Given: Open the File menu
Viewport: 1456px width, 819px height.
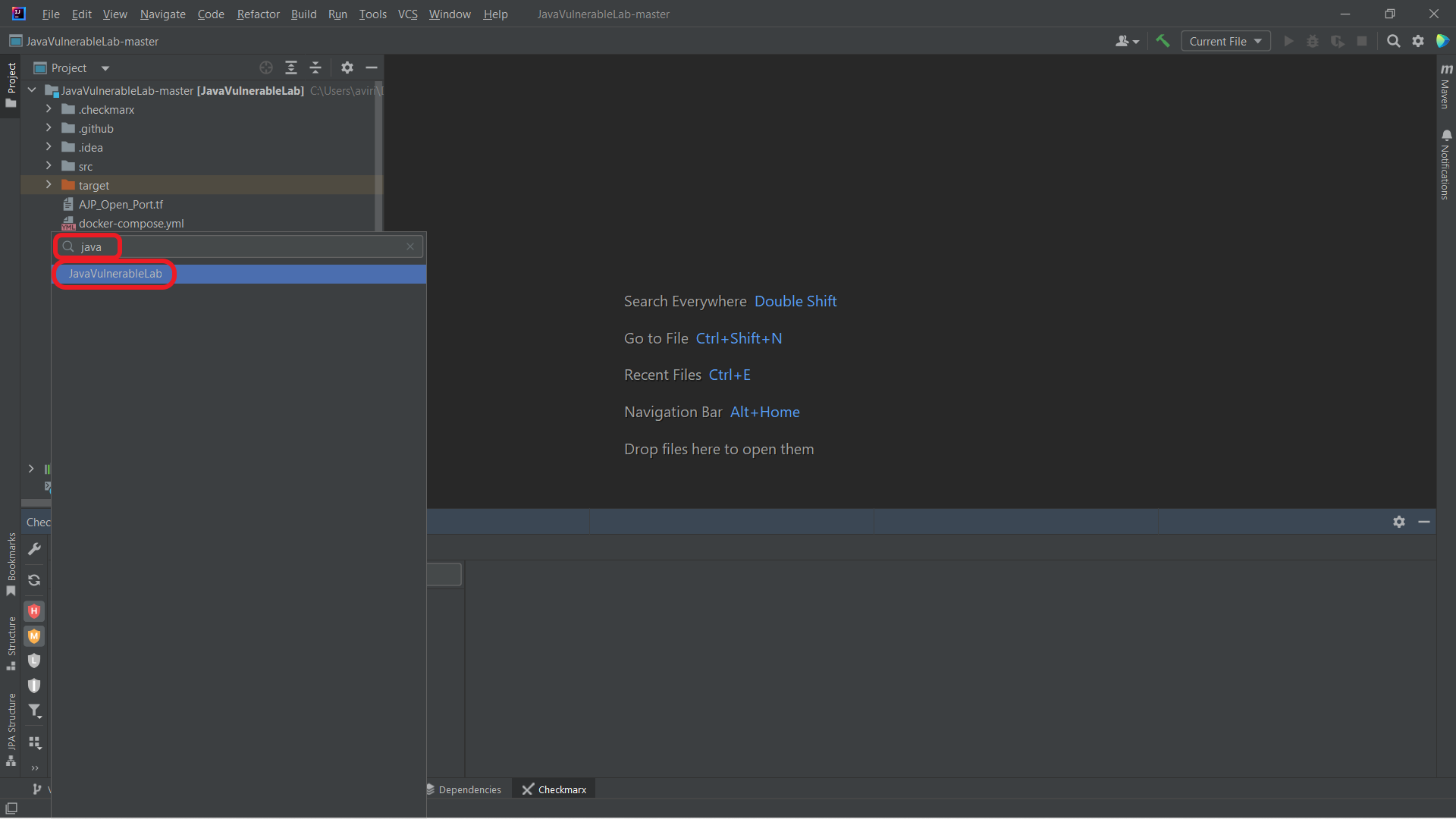Looking at the screenshot, I should point(51,14).
